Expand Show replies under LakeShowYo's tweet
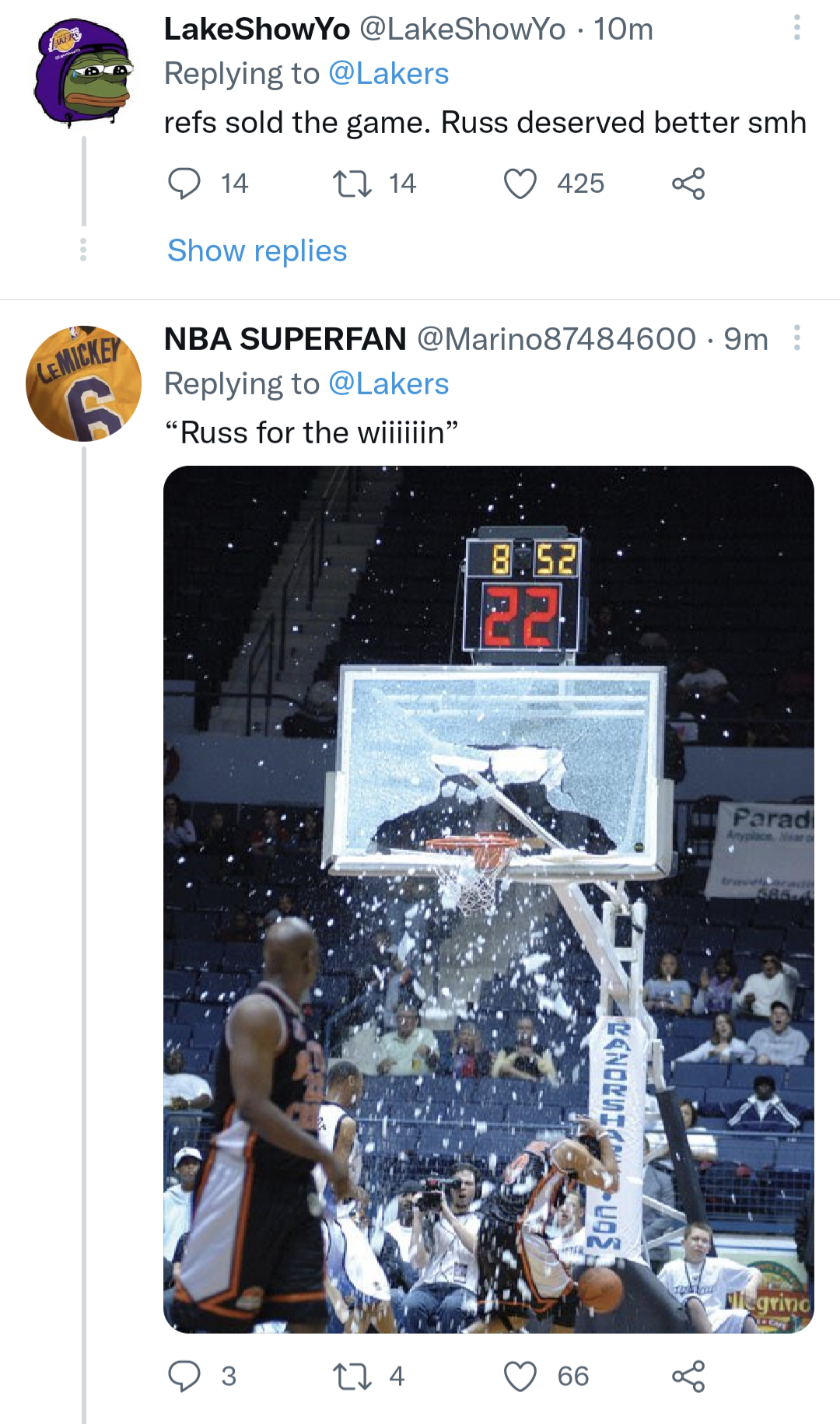The image size is (840, 1424). 257,251
